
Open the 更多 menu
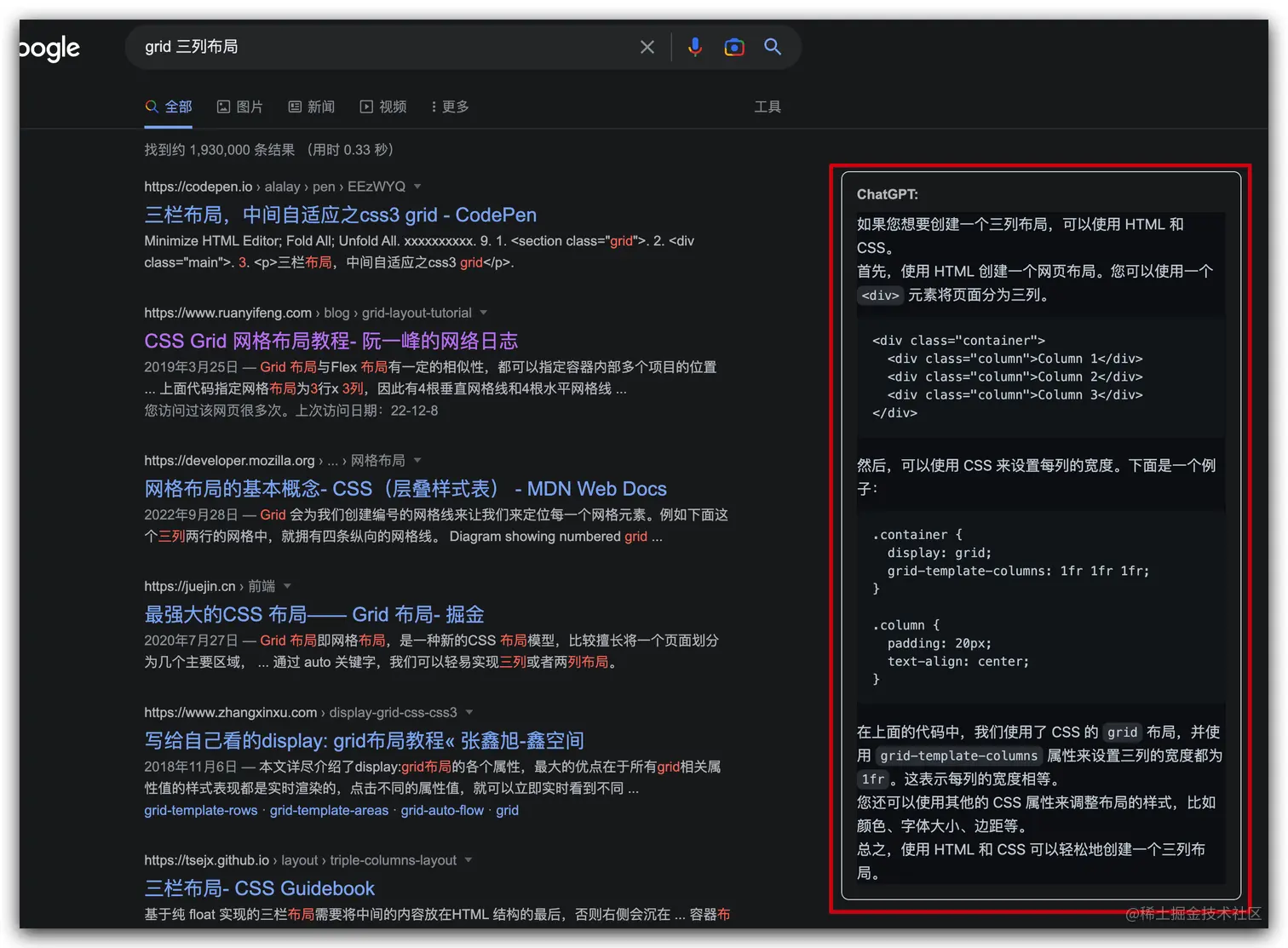[450, 106]
